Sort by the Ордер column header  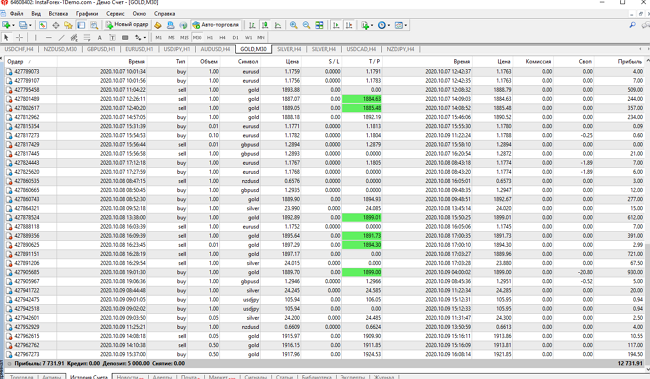pyautogui.click(x=31, y=61)
